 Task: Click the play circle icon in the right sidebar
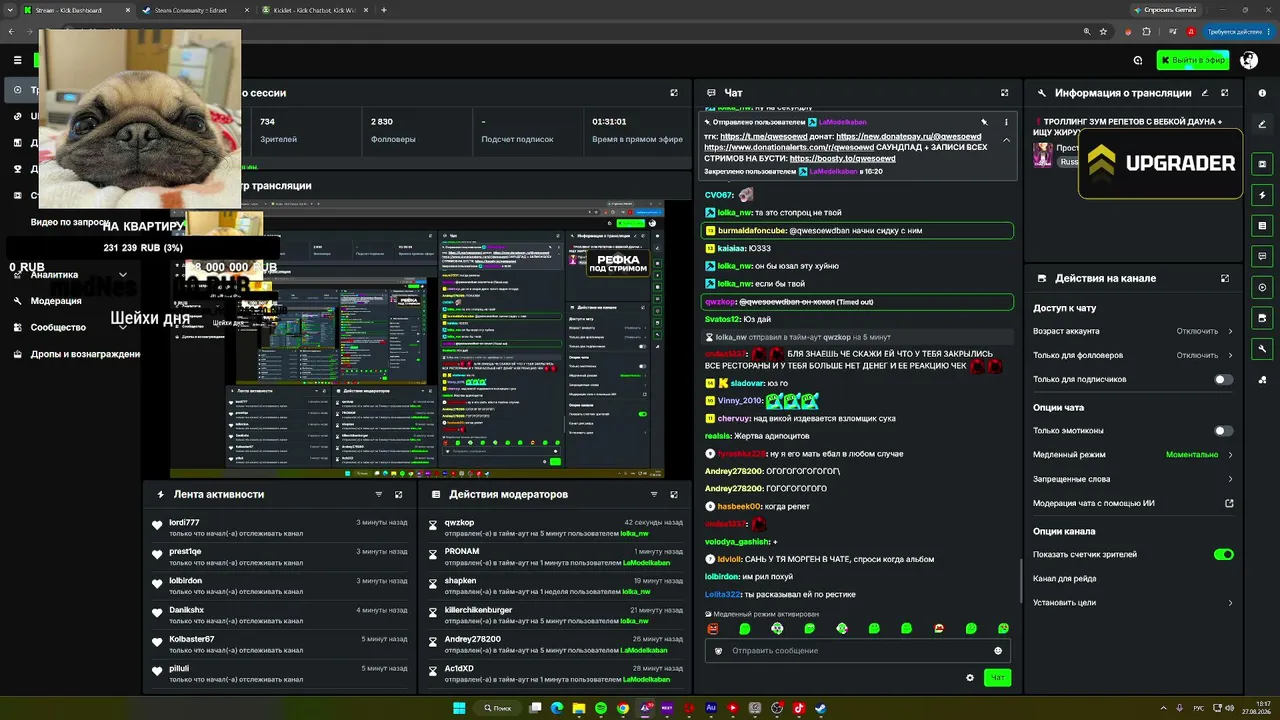click(x=1262, y=287)
